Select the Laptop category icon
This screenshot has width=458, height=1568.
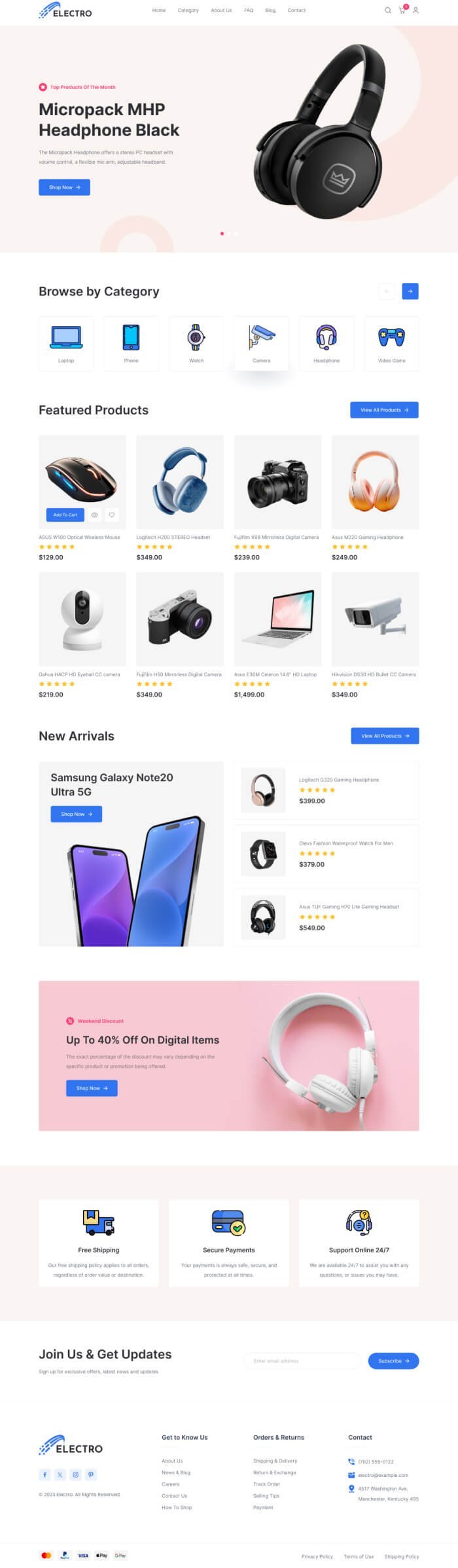click(66, 337)
